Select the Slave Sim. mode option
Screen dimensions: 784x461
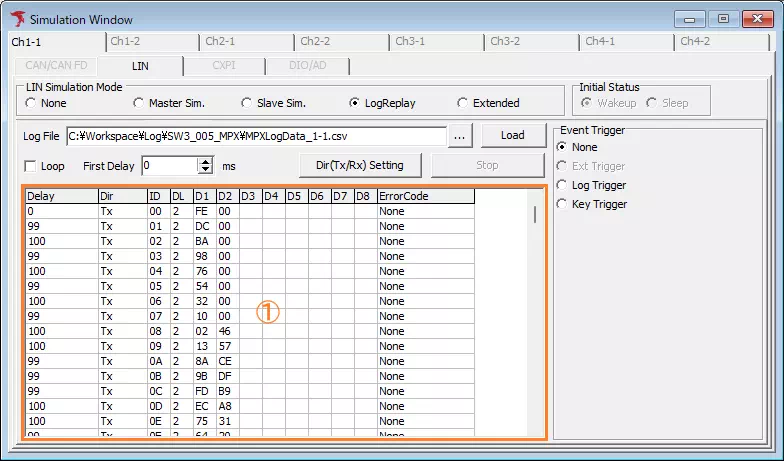click(x=247, y=103)
